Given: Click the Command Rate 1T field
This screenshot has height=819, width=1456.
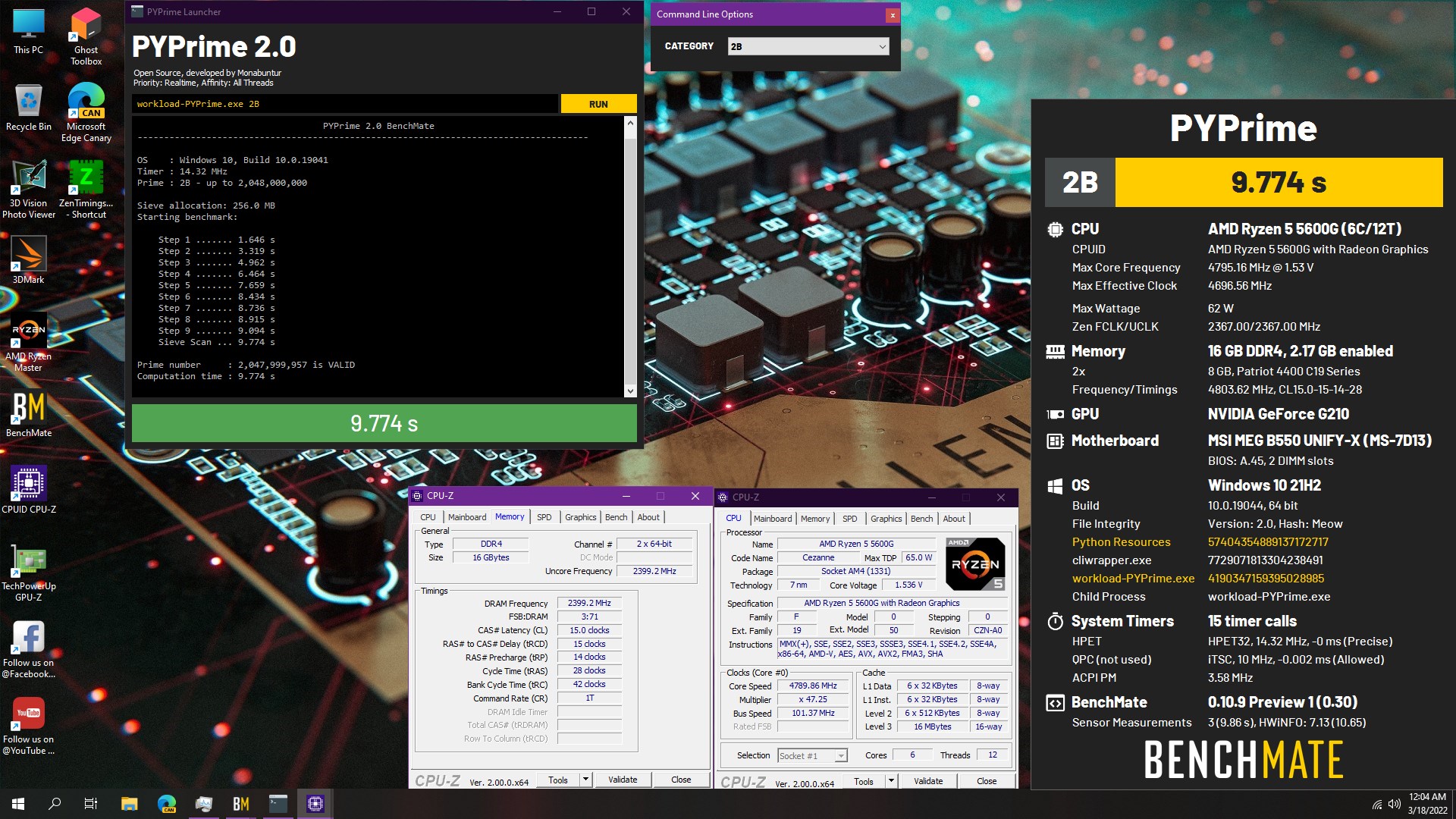Looking at the screenshot, I should pos(589,698).
